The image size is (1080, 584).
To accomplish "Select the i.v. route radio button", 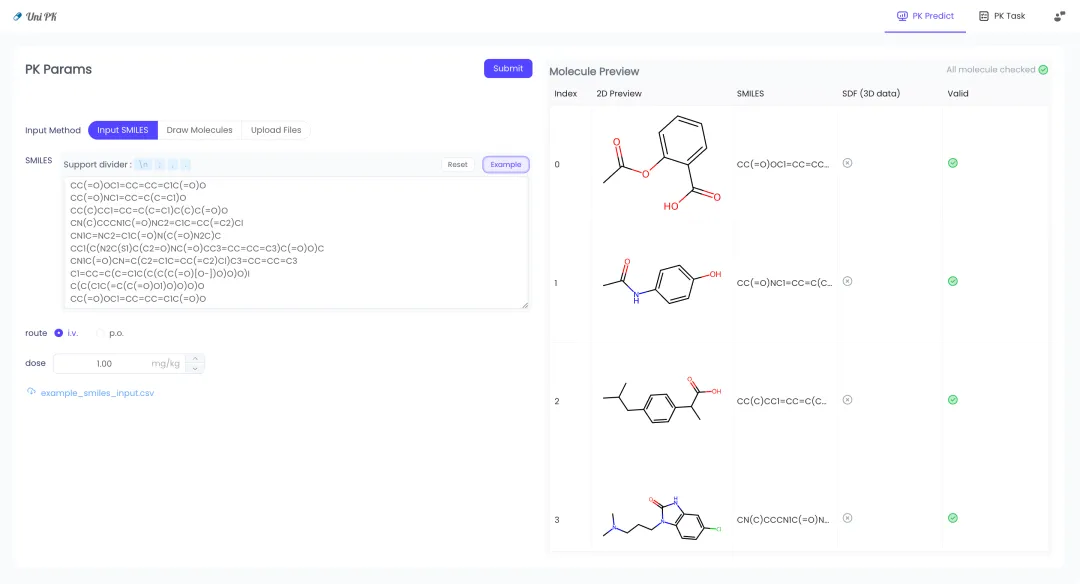I will (x=59, y=333).
